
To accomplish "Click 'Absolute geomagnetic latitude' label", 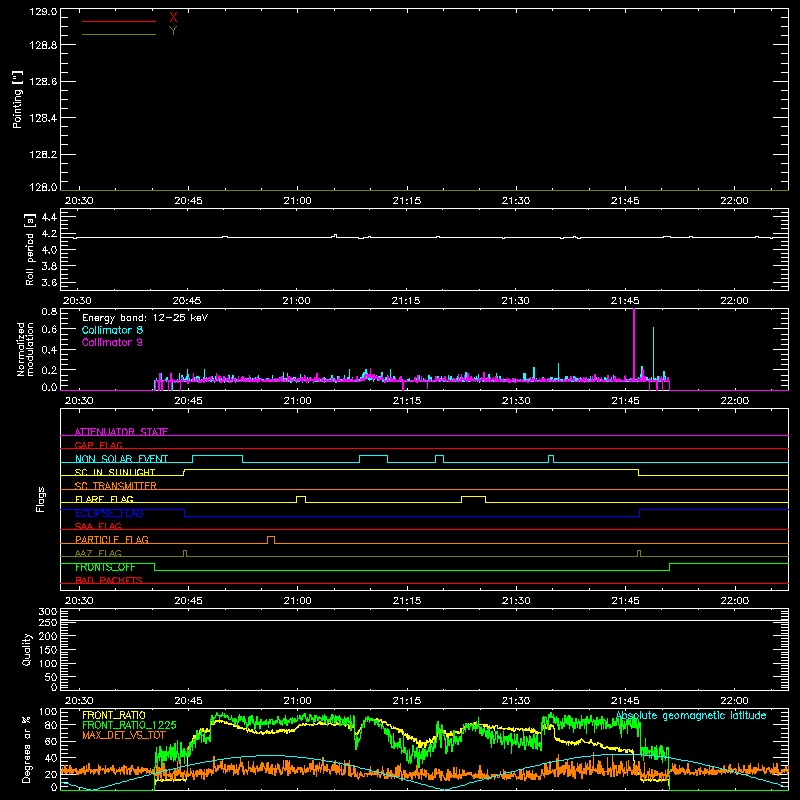I will pyautogui.click(x=691, y=715).
